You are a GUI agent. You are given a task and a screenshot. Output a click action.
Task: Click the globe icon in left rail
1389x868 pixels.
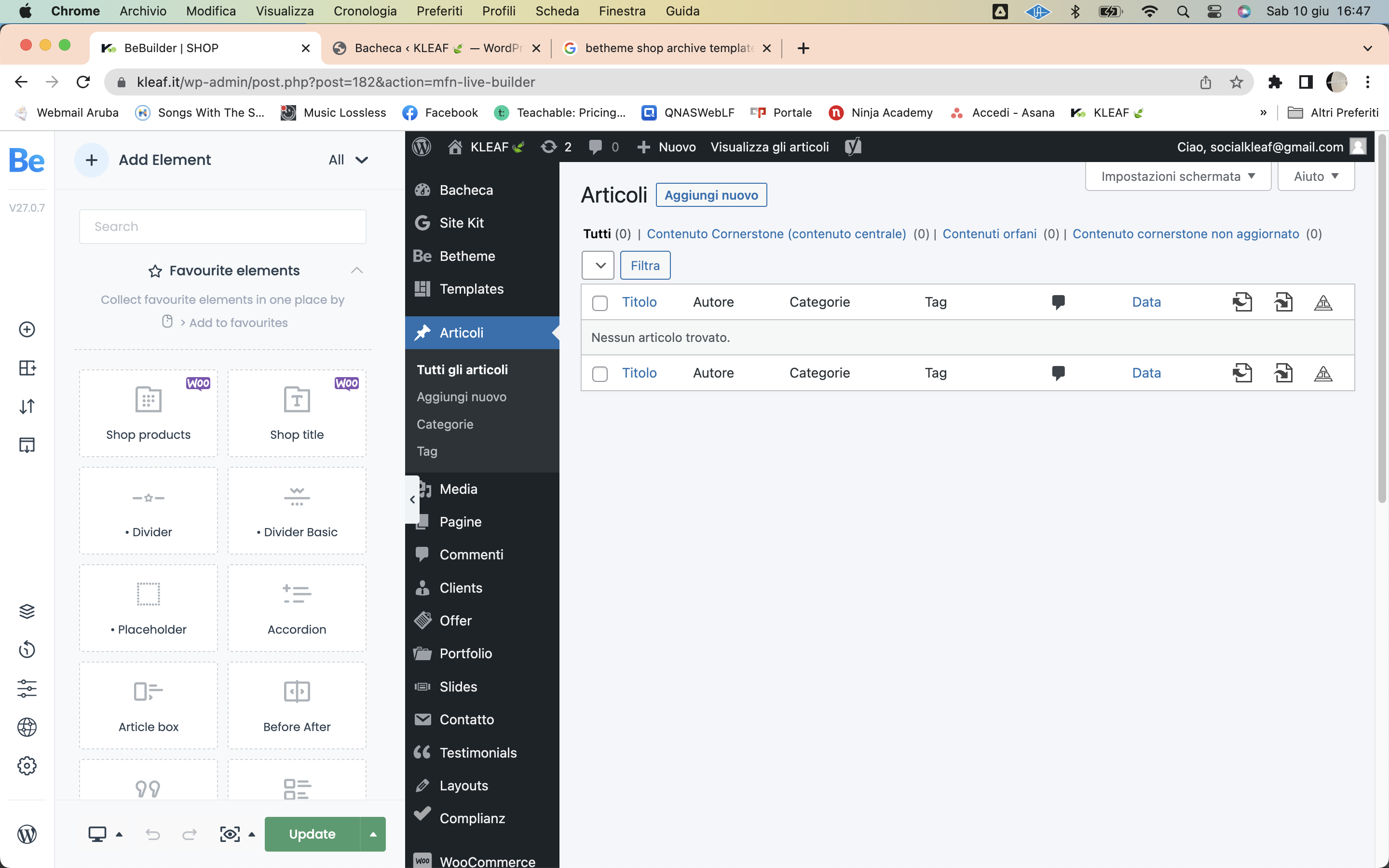click(27, 727)
